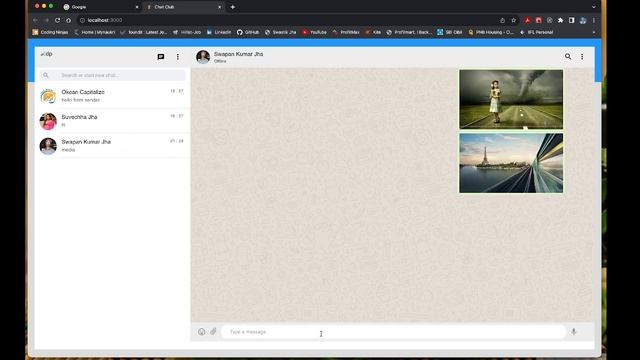640x360 pixels.
Task: Open the Swastik Jha bookmark
Action: pyautogui.click(x=281, y=32)
